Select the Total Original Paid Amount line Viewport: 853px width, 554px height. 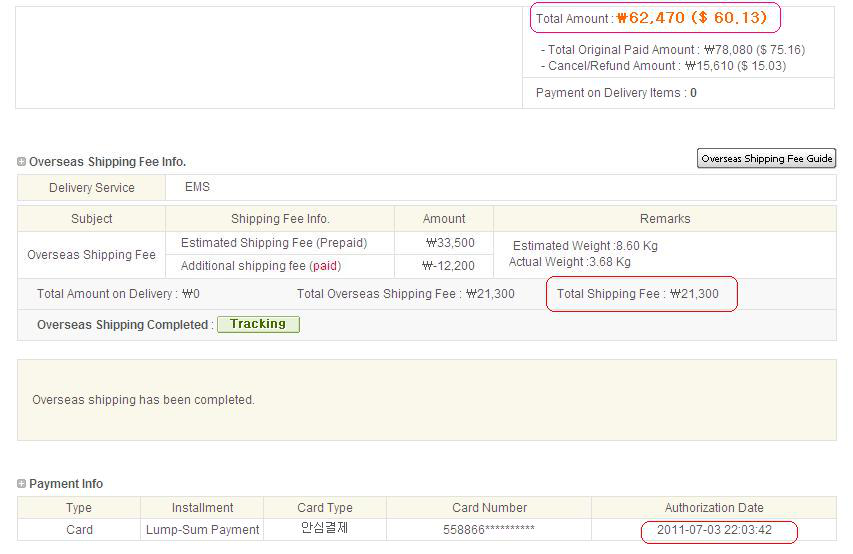click(672, 50)
